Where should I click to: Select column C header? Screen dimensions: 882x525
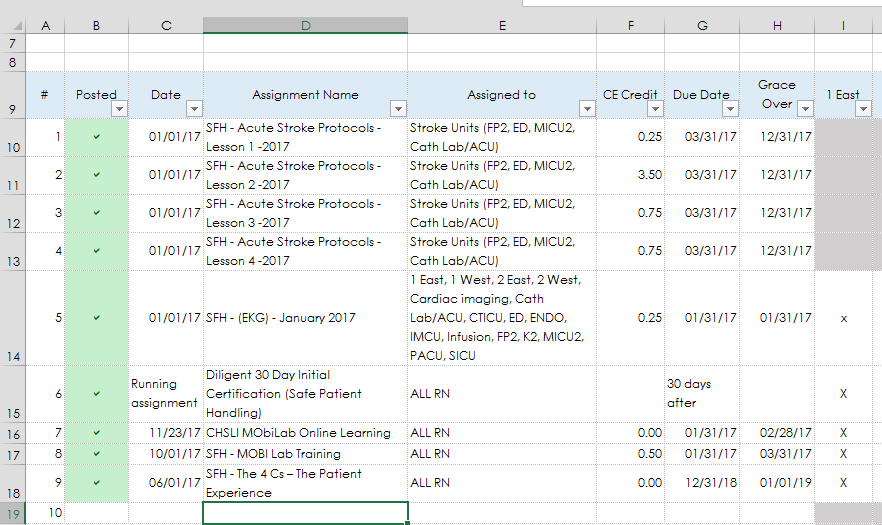(x=166, y=25)
